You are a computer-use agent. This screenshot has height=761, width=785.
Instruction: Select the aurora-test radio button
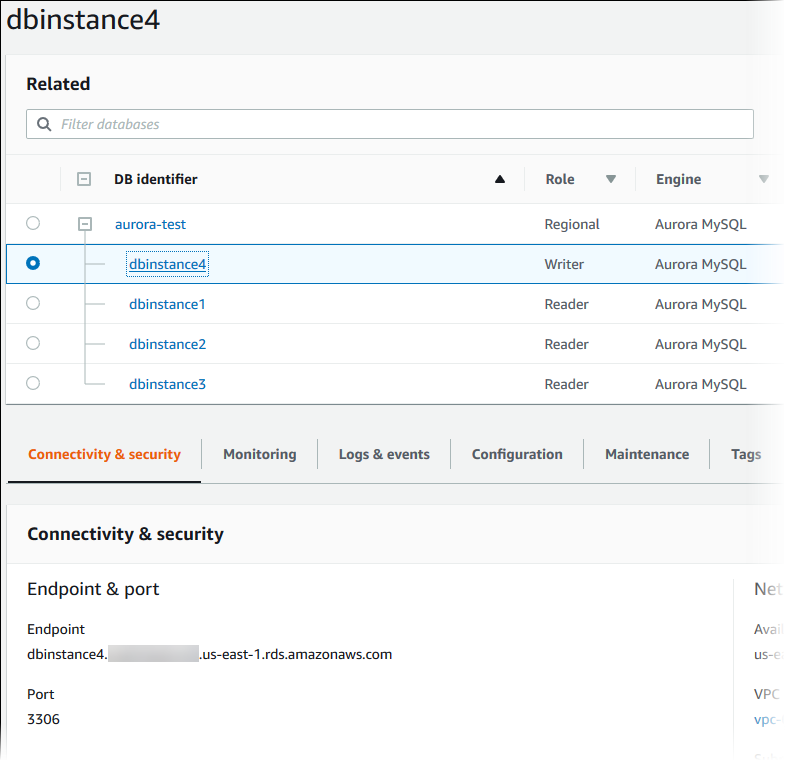pyautogui.click(x=33, y=224)
